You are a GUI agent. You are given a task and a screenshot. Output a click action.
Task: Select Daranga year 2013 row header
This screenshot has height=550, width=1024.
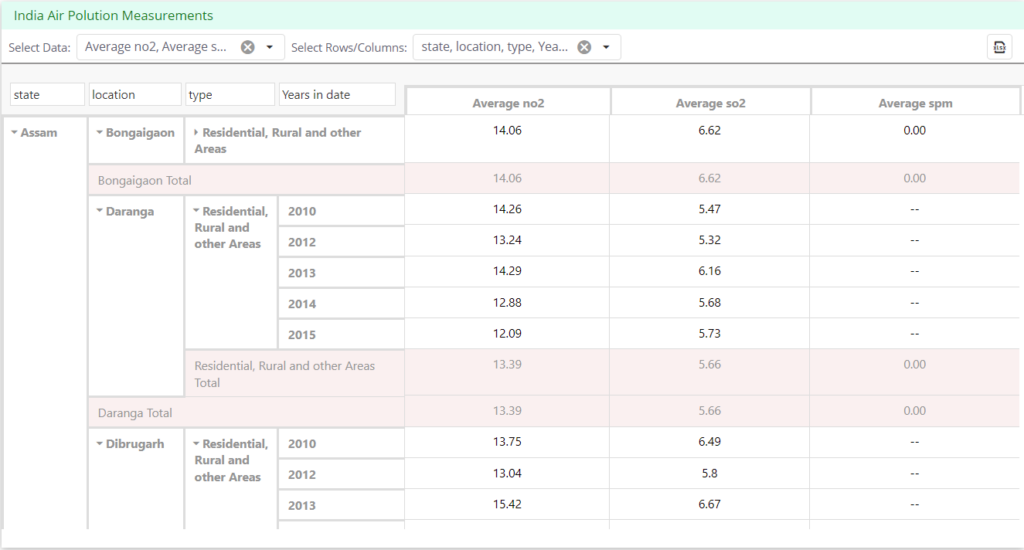[x=341, y=273]
